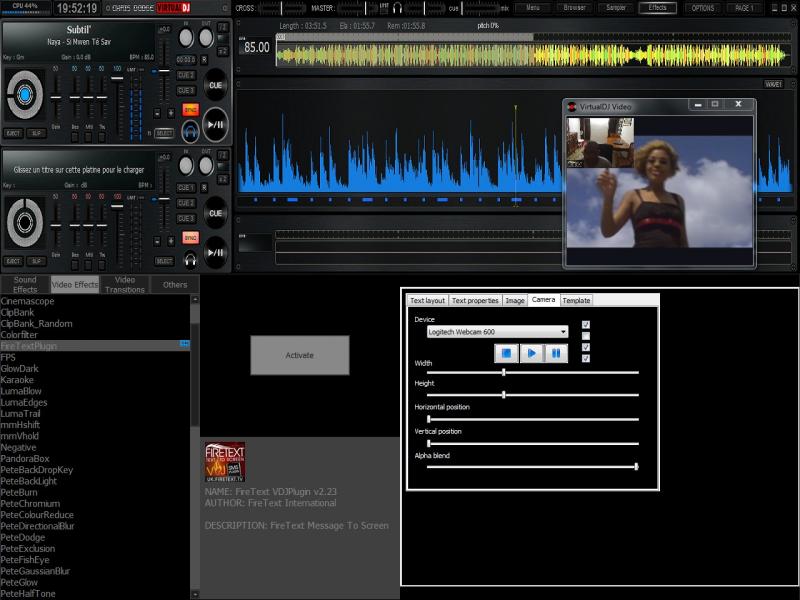Toggle SLIP mode on the bottom deck
This screenshot has width=800, height=600.
point(36,261)
